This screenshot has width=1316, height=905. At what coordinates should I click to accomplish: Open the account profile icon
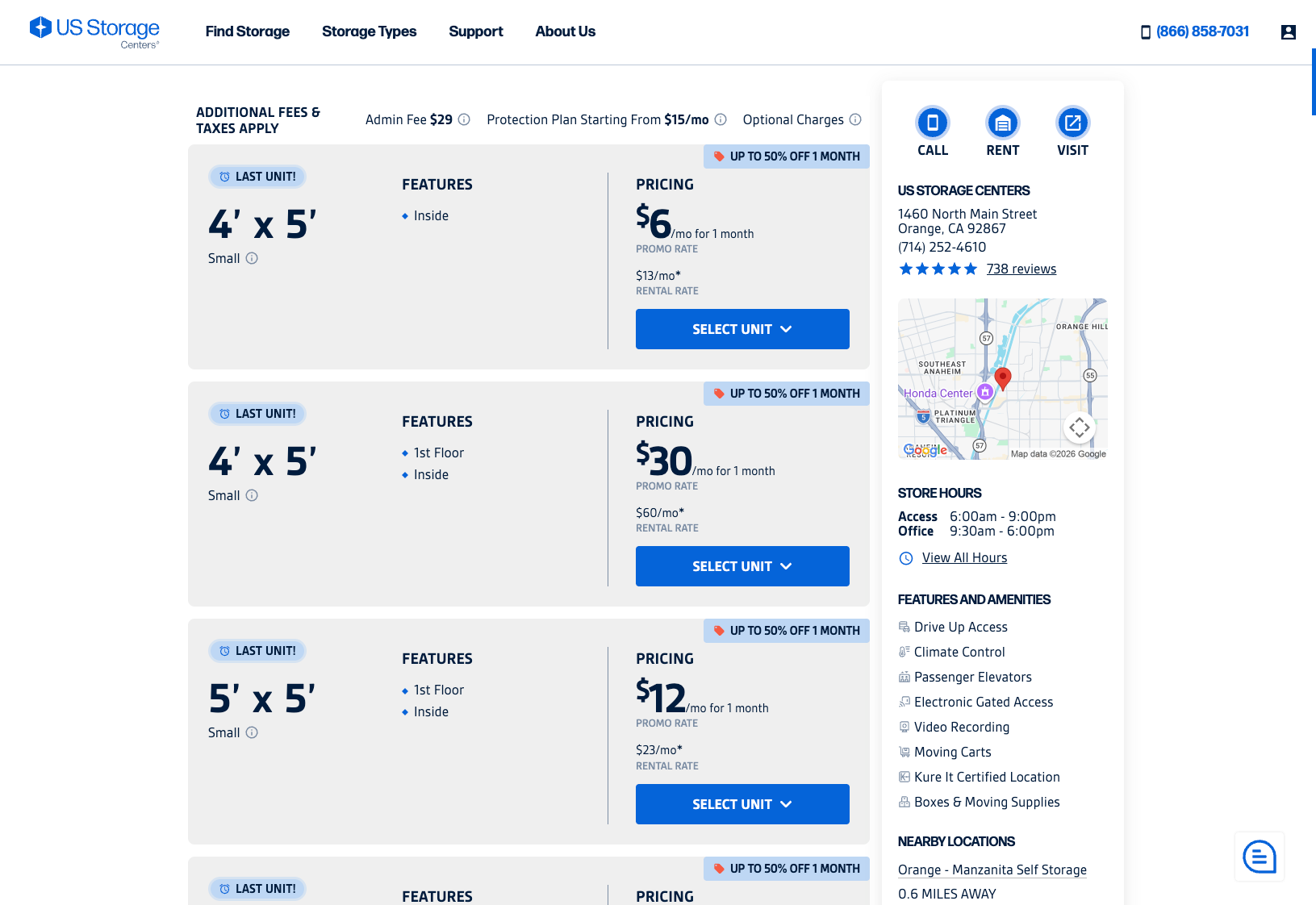[x=1288, y=32]
